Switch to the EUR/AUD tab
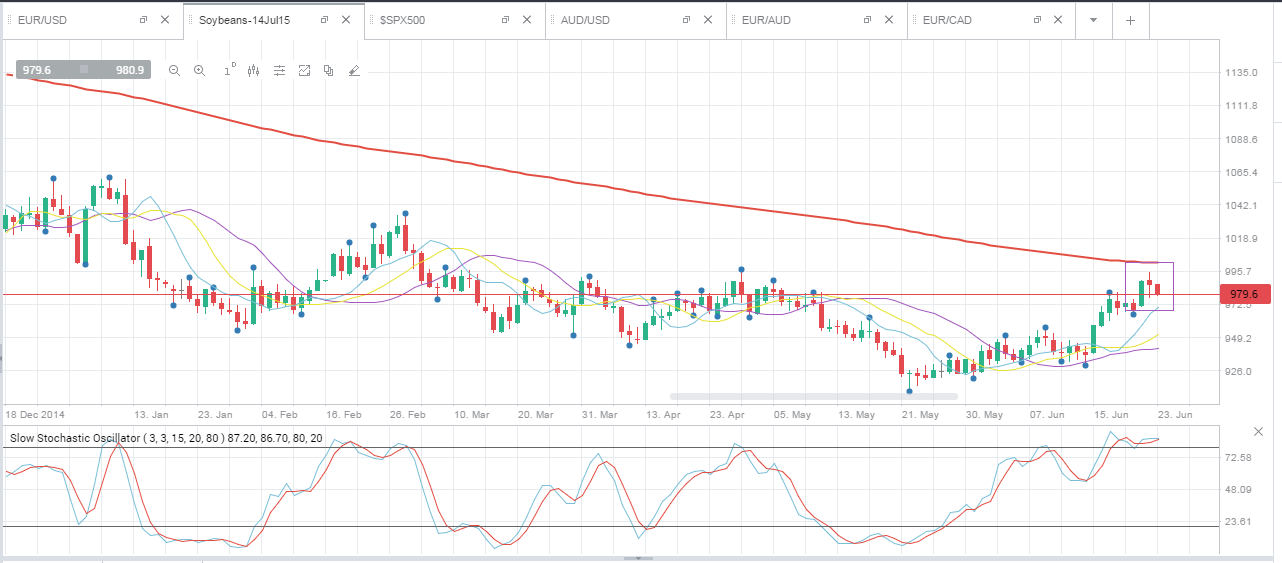The height and width of the screenshot is (563, 1282). pos(768,20)
